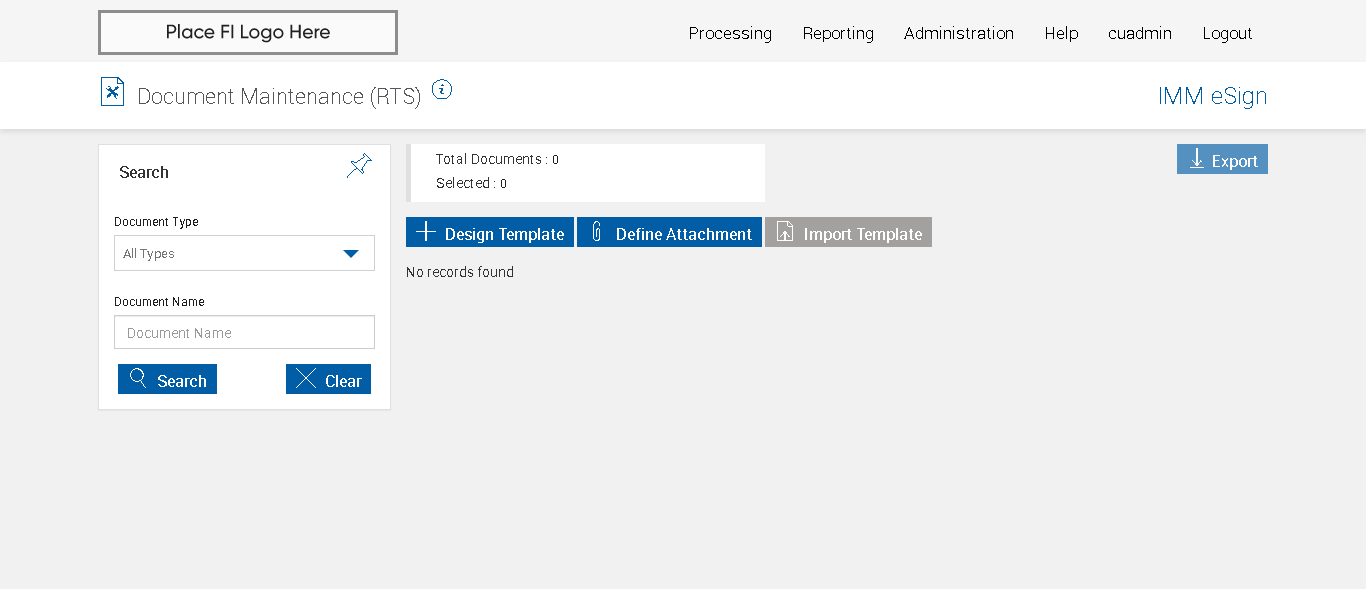Click the Document Maintenance page icon

click(112, 92)
